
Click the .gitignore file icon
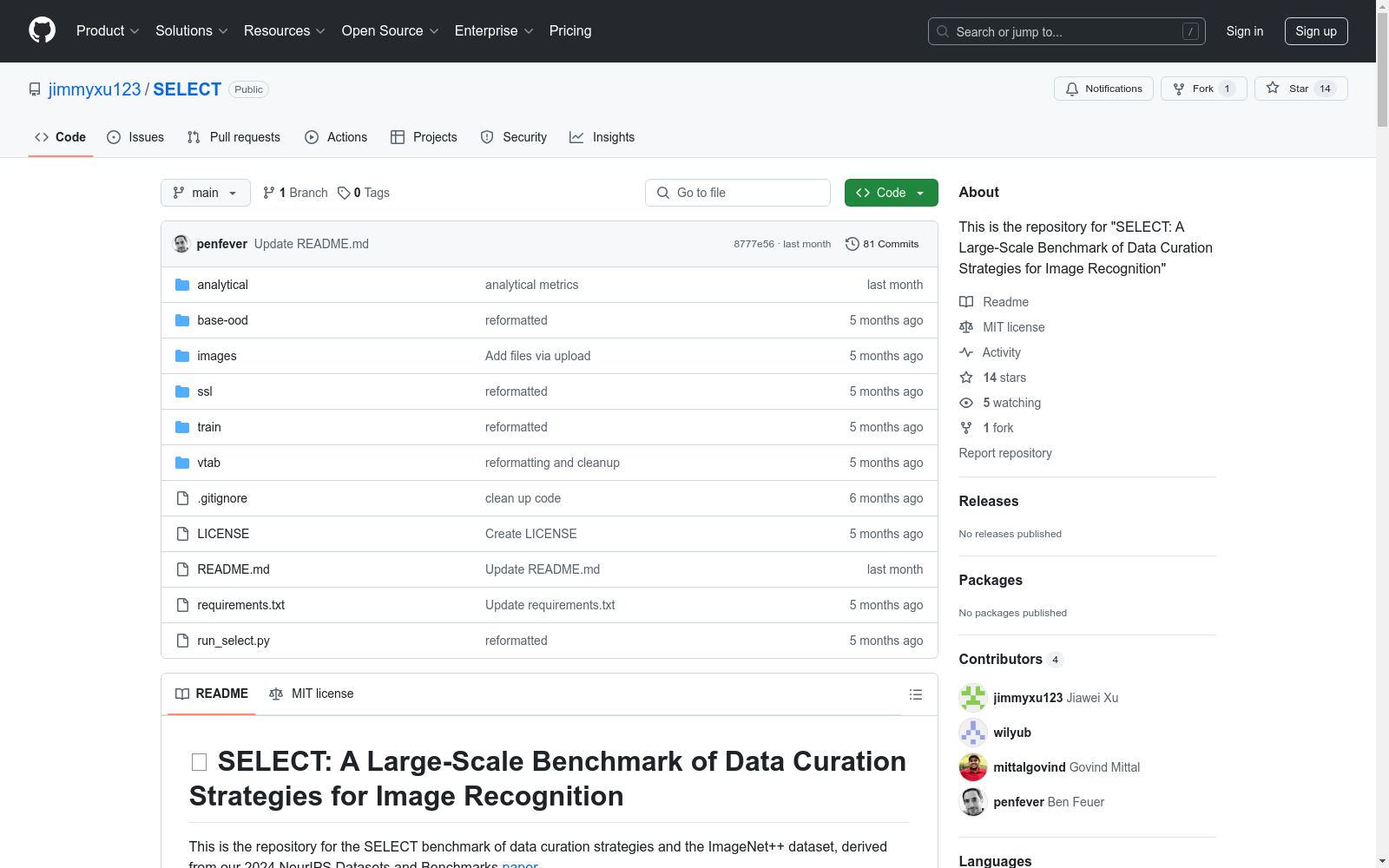coord(182,498)
